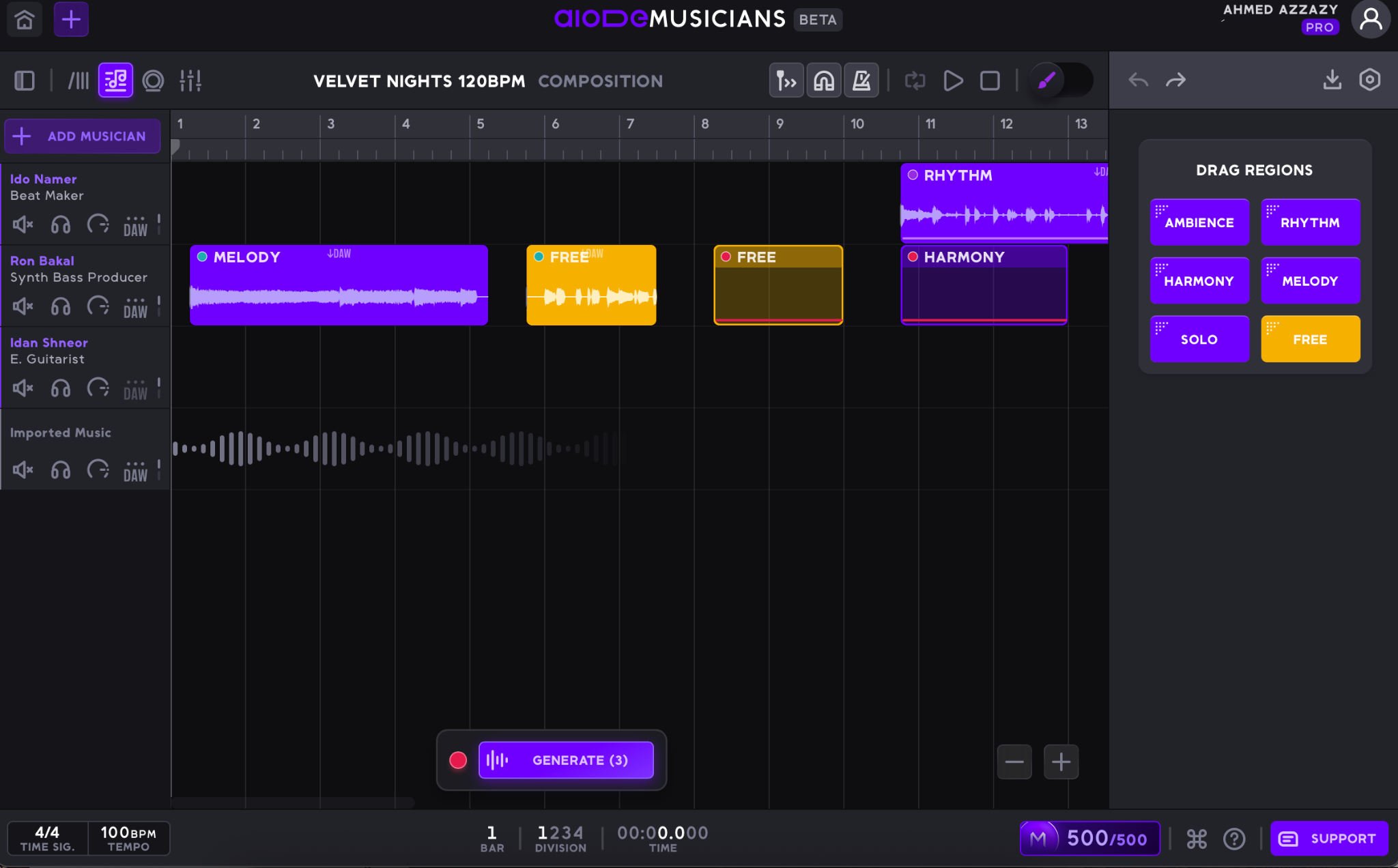
Task: Open project settings hexagon icon
Action: click(1369, 80)
